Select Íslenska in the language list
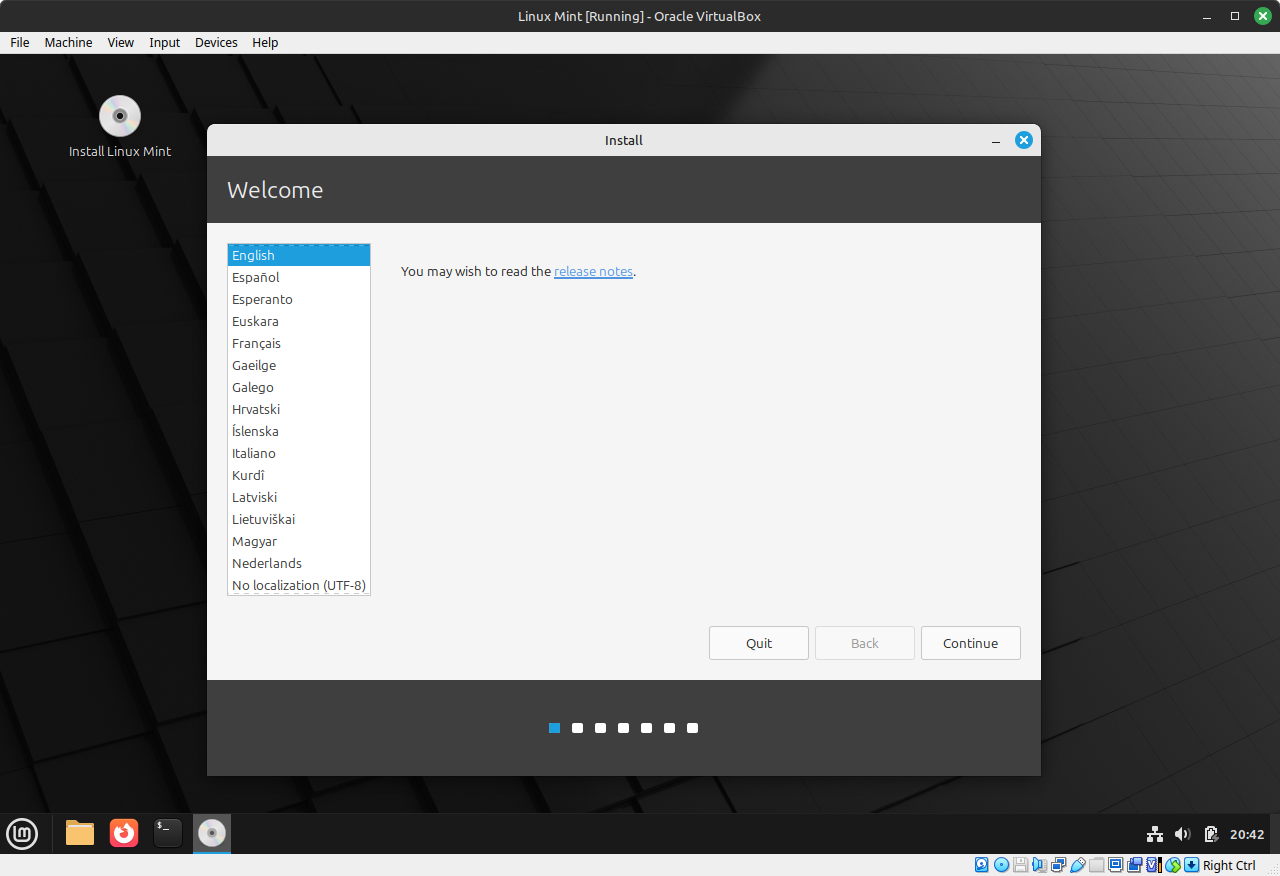Viewport: 1280px width, 876px height. [299, 431]
